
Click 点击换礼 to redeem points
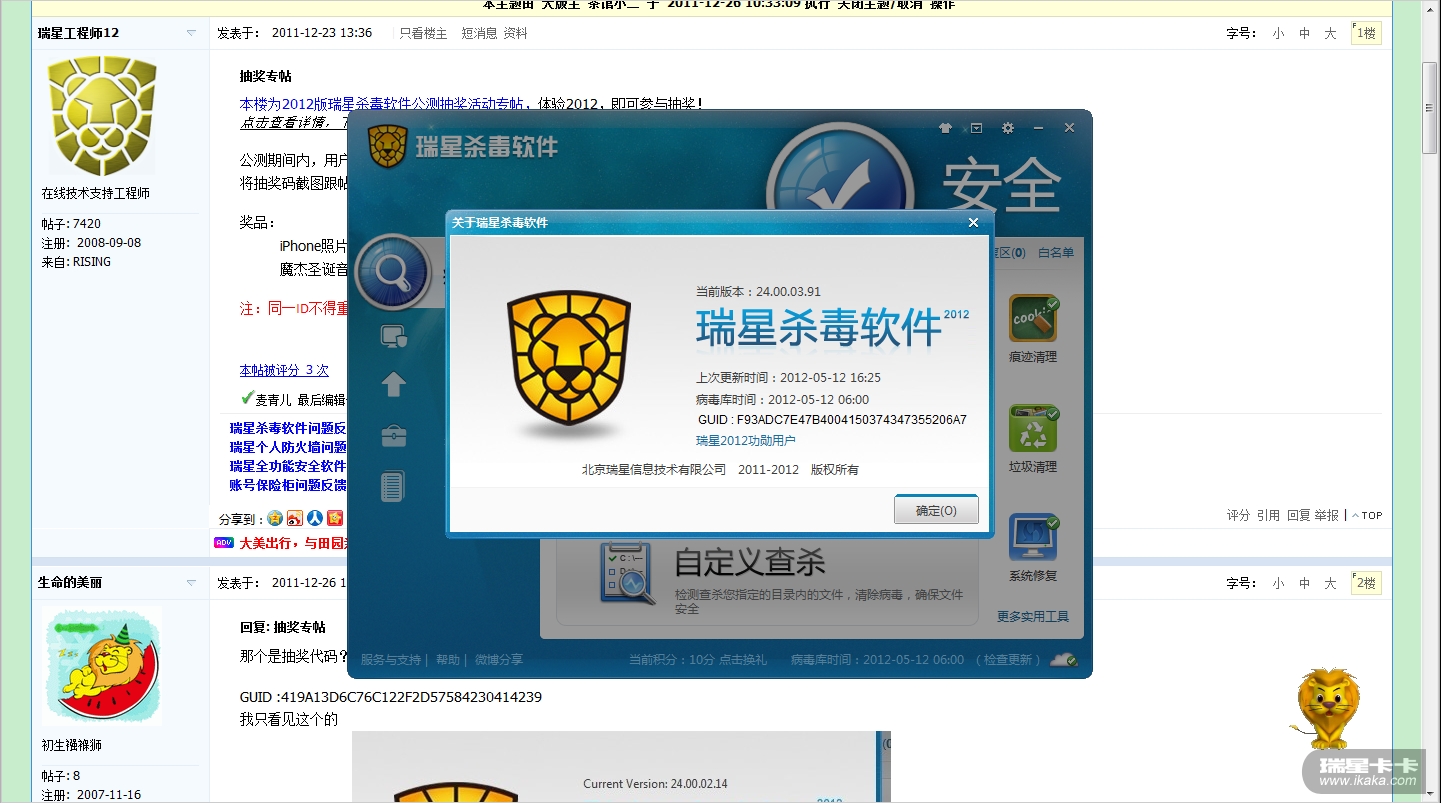pos(743,660)
